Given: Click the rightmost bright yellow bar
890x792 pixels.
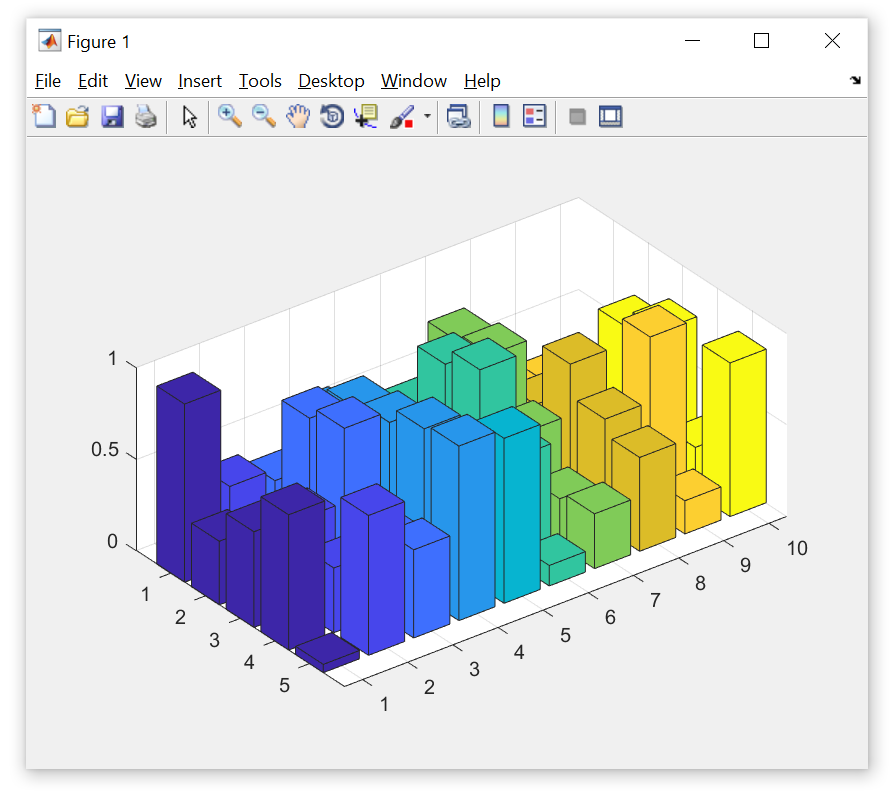Looking at the screenshot, I should [x=734, y=424].
